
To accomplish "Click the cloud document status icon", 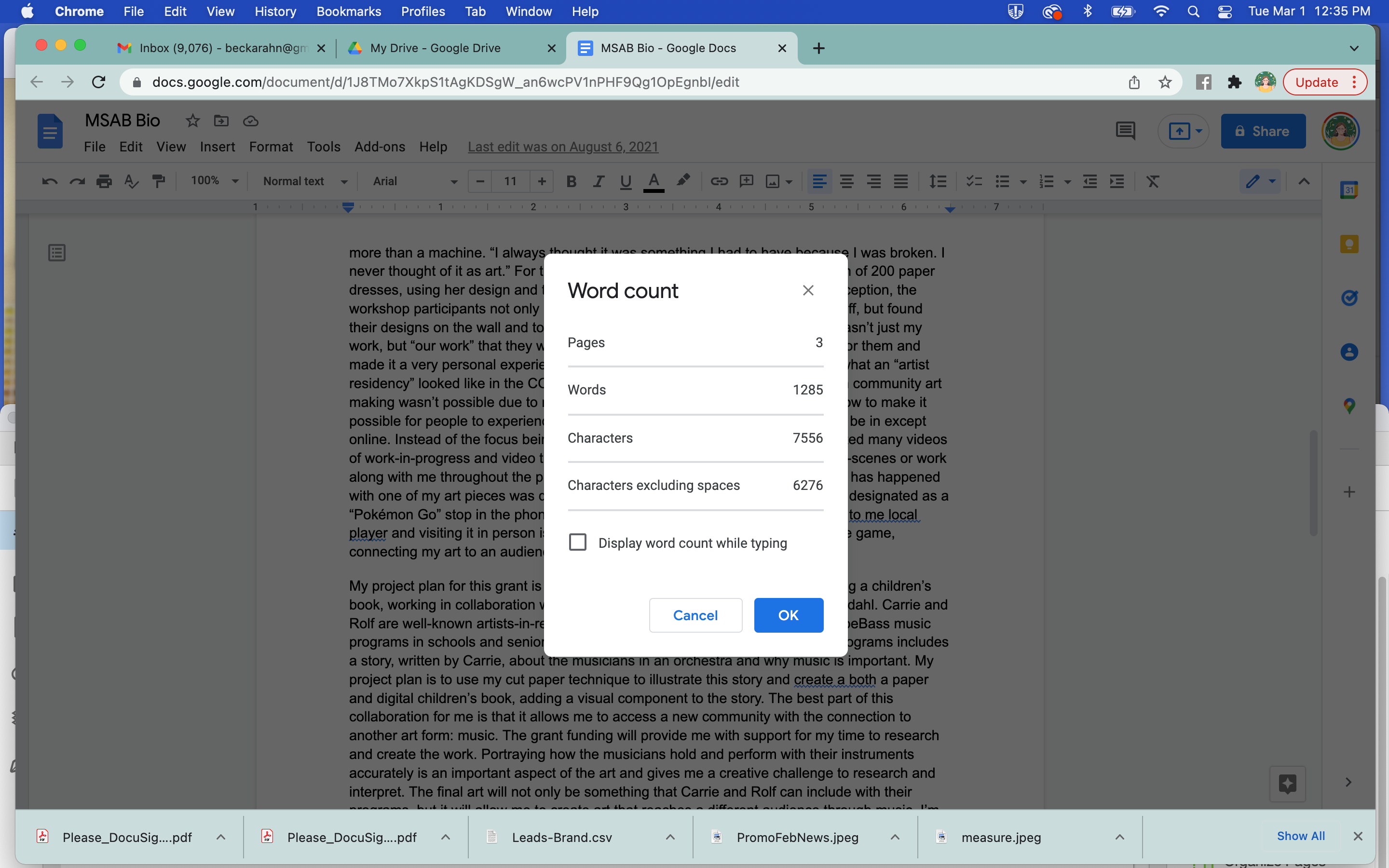I will click(250, 121).
